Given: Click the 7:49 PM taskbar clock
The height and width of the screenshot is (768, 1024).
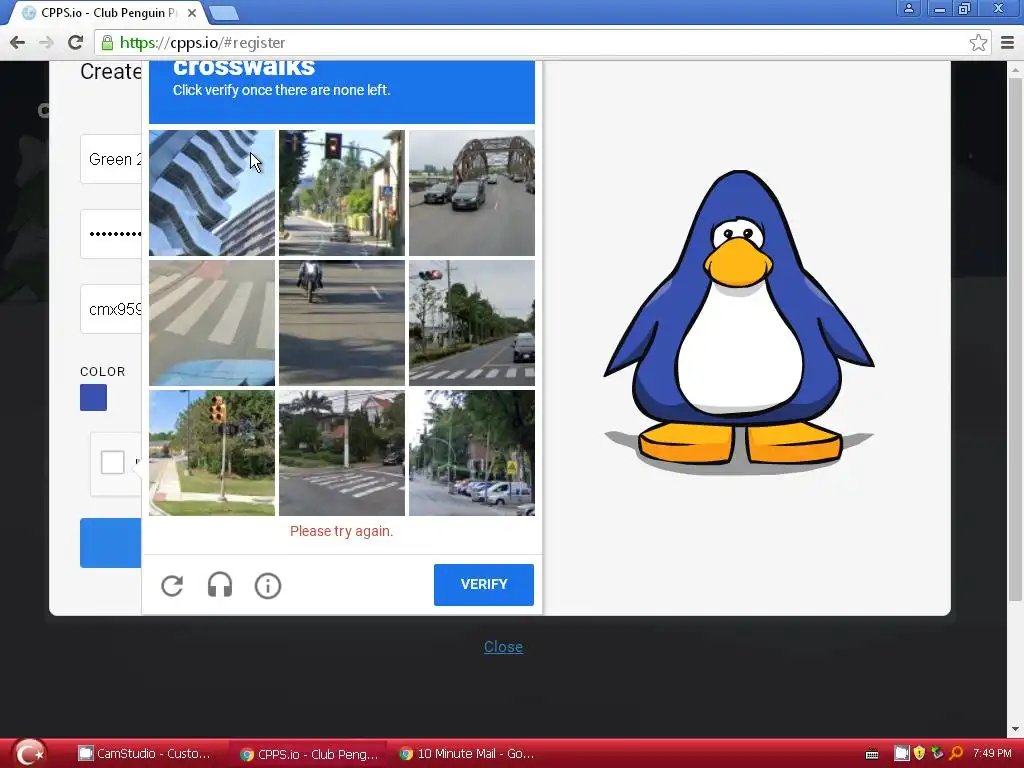Looking at the screenshot, I should click(992, 753).
